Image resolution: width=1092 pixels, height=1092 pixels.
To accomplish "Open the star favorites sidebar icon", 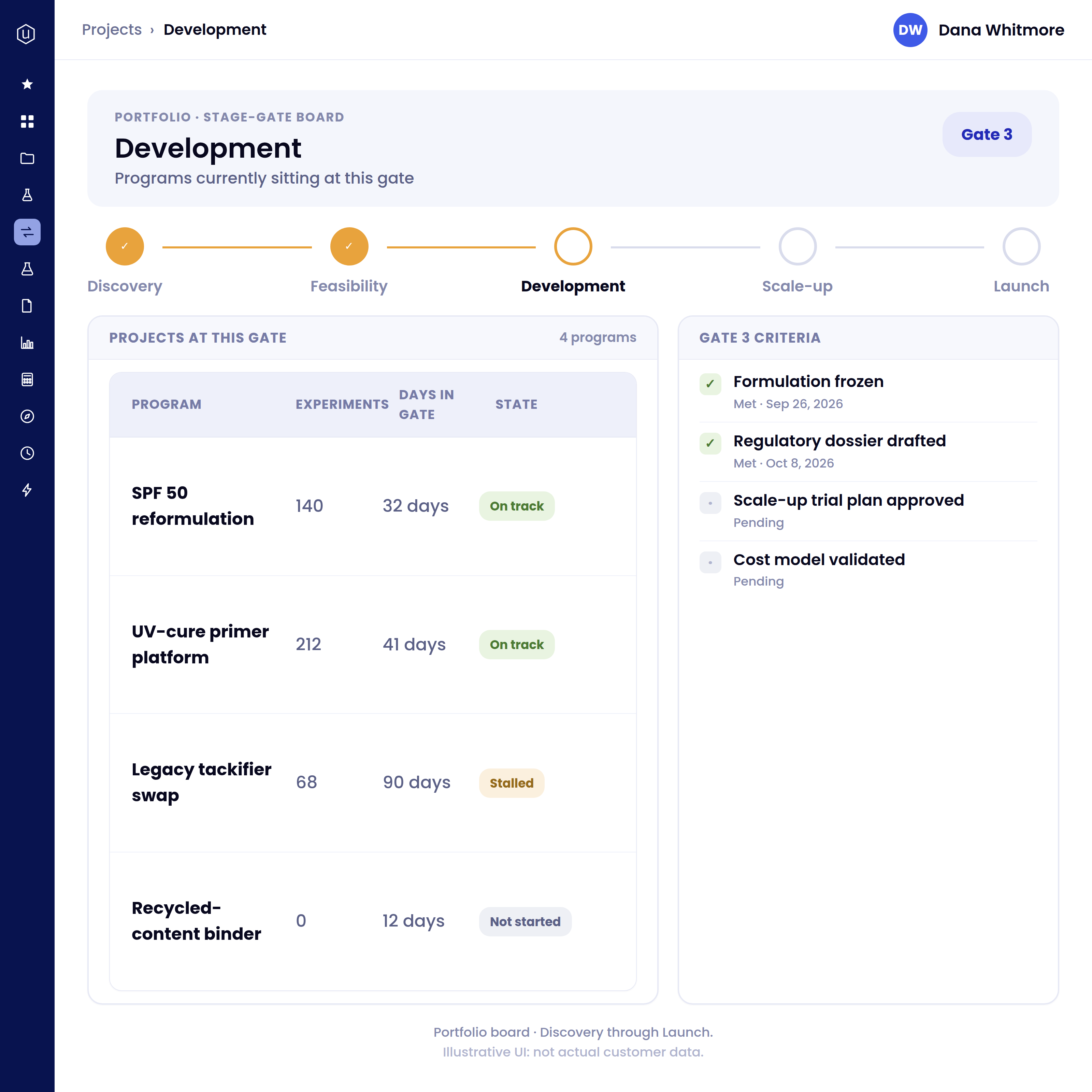I will 27,84.
